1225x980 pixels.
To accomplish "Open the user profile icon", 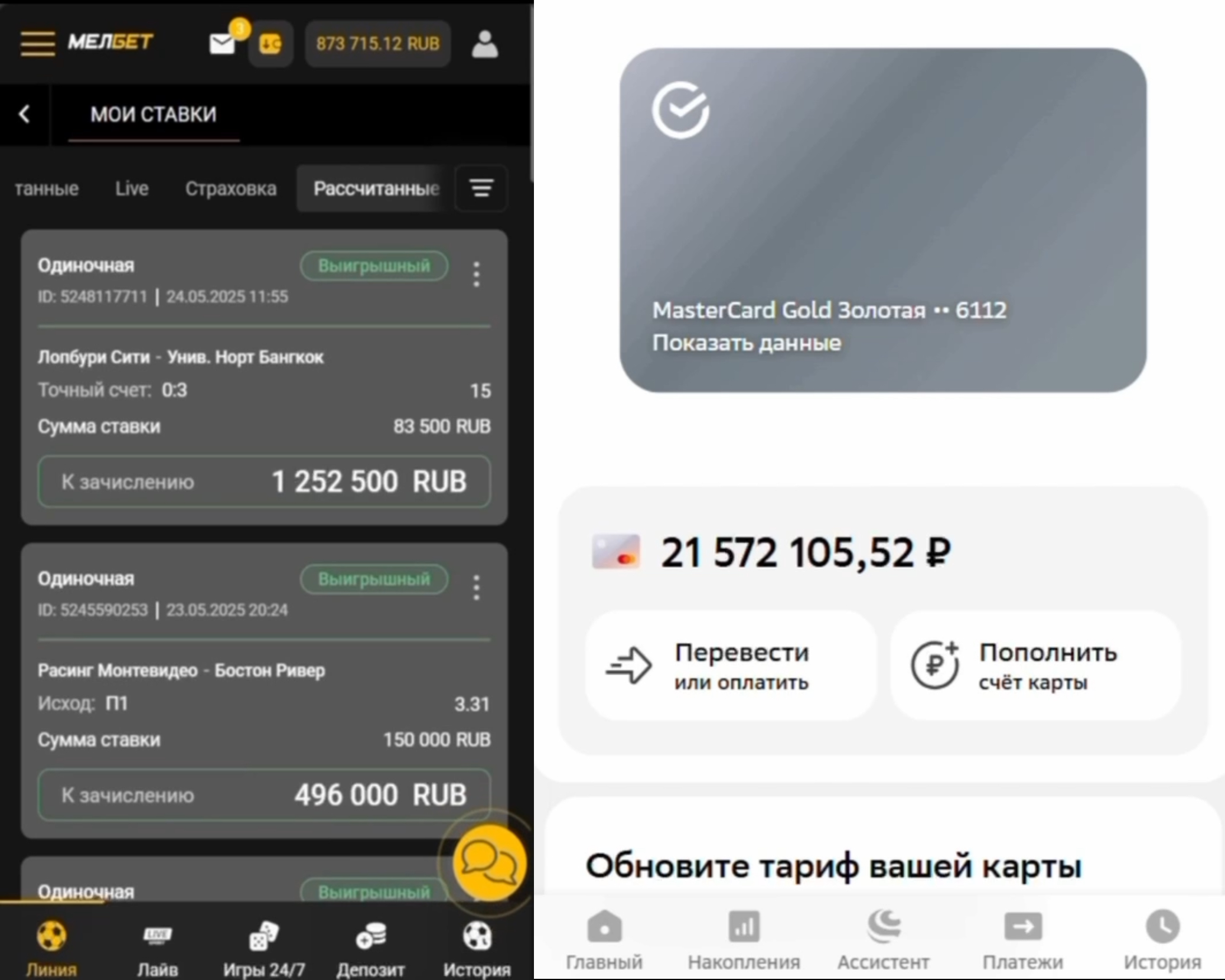I will [484, 44].
